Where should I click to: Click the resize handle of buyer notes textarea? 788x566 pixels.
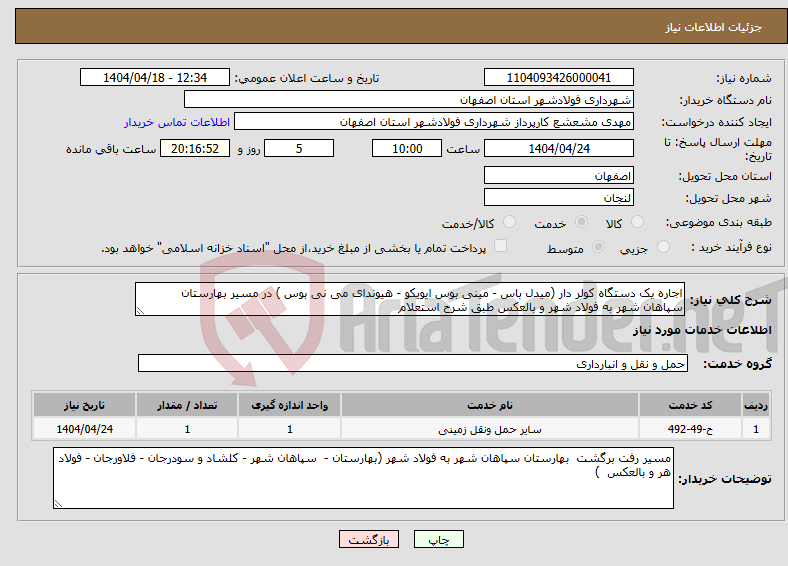[x=58, y=504]
